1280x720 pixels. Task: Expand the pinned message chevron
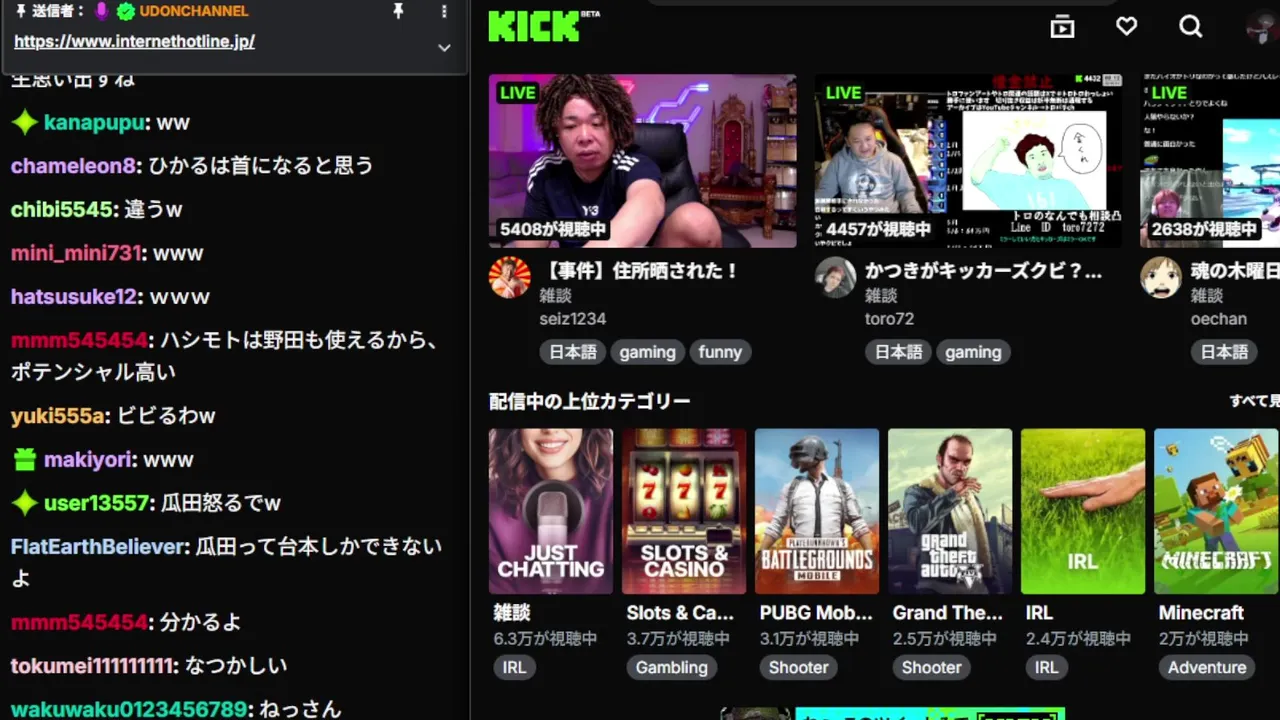point(445,47)
